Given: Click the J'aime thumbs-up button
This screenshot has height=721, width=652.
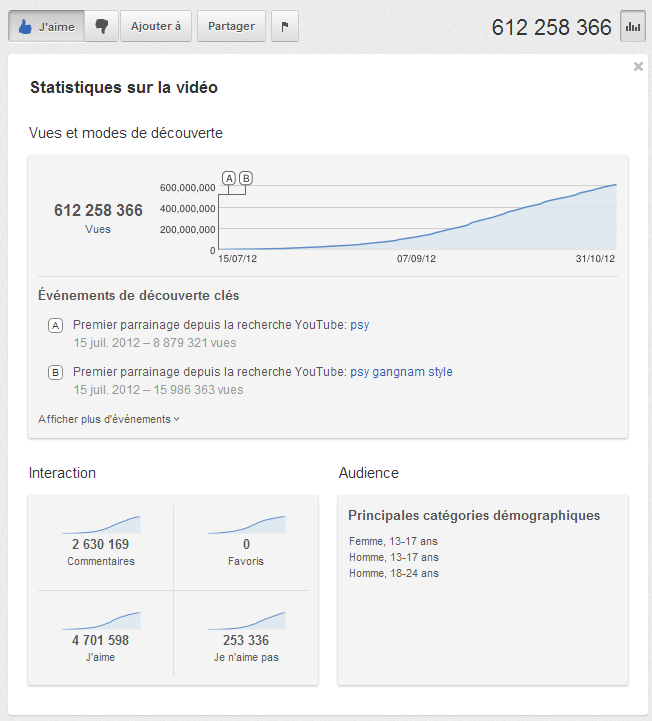Looking at the screenshot, I should (x=46, y=26).
